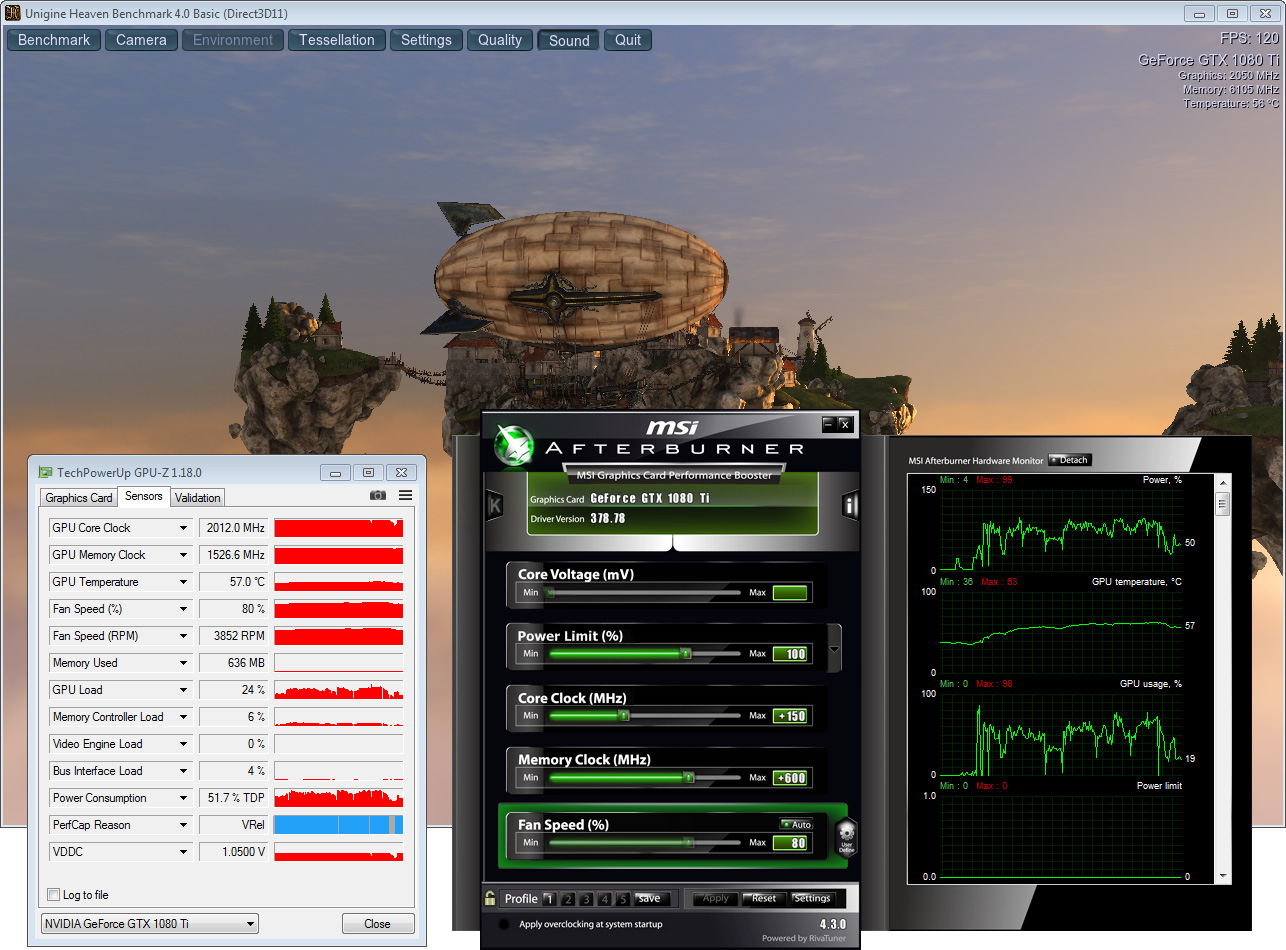
Task: Click the GPU-Z title bar icon
Action: pyautogui.click(x=44, y=472)
